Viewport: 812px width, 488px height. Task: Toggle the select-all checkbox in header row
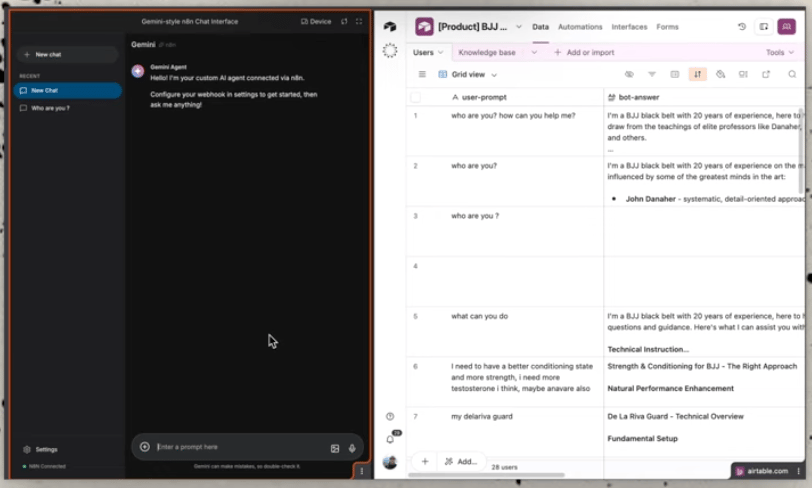tap(415, 97)
